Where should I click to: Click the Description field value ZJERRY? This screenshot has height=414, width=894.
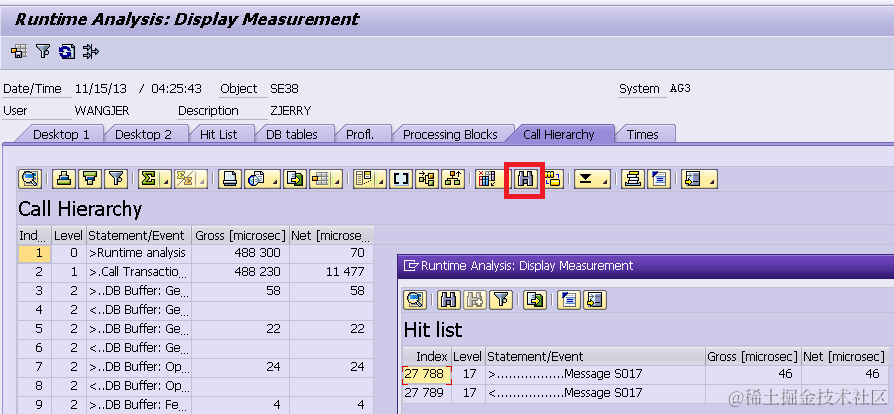(290, 111)
